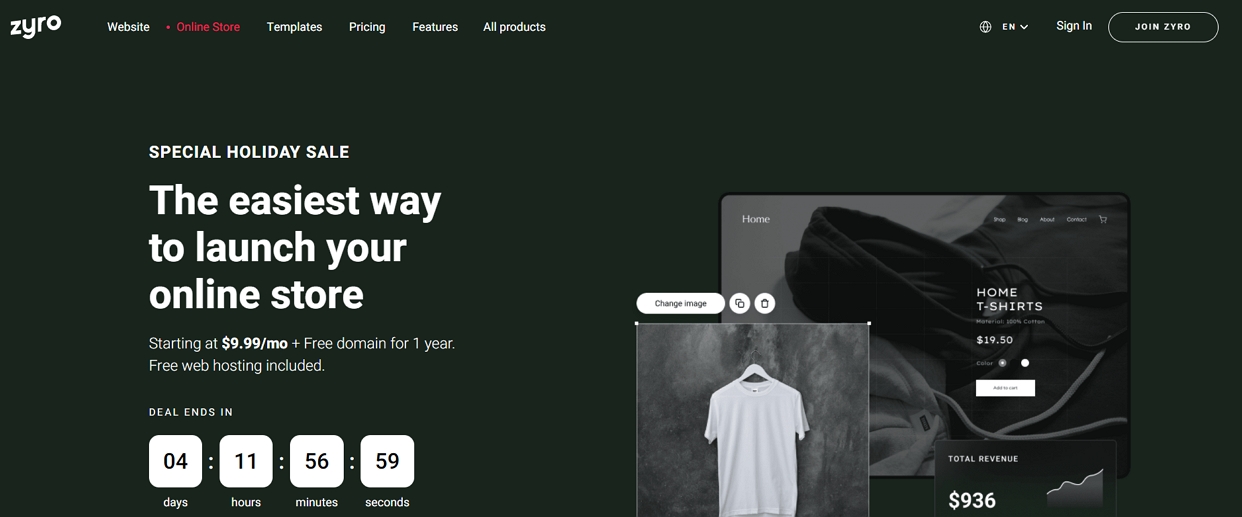The image size is (1242, 517).
Task: Select the white color swatch
Action: [x=1025, y=363]
